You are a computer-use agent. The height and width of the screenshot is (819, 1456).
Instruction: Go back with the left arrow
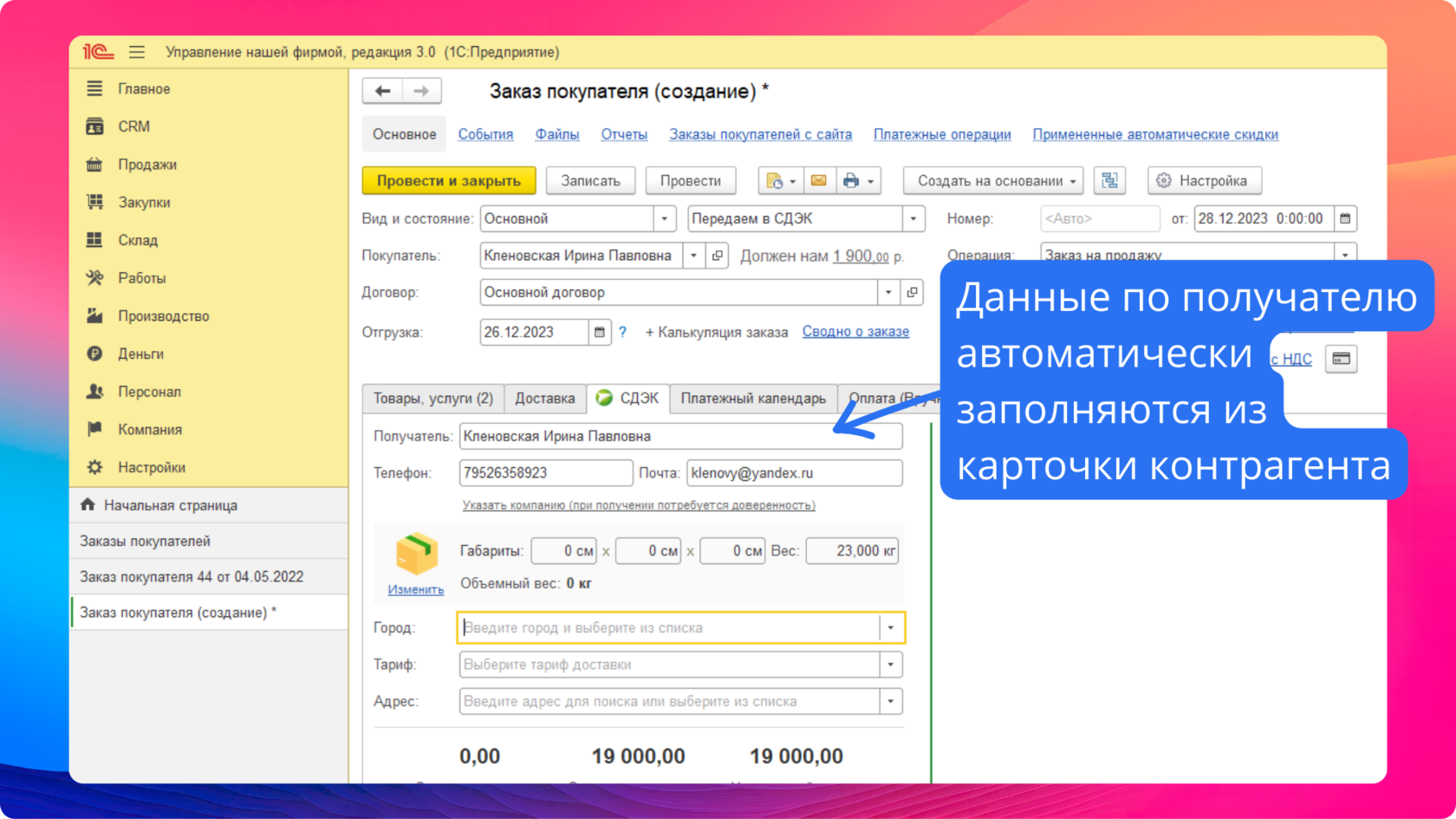click(x=382, y=91)
